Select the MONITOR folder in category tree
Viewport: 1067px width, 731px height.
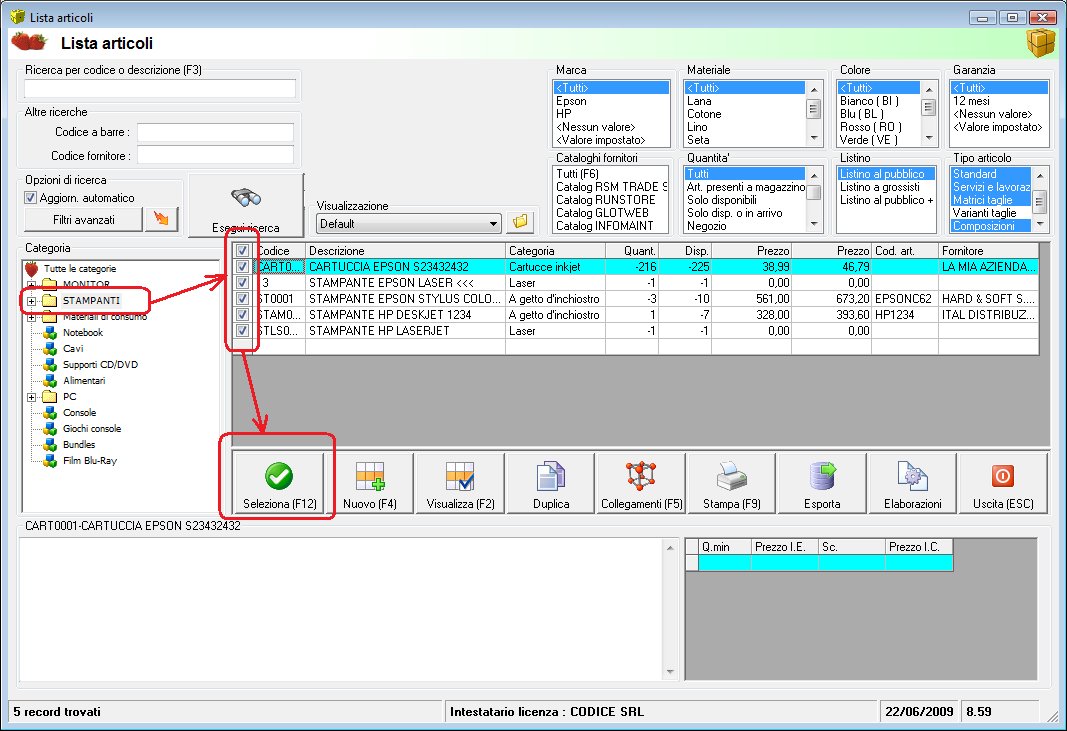click(86, 284)
